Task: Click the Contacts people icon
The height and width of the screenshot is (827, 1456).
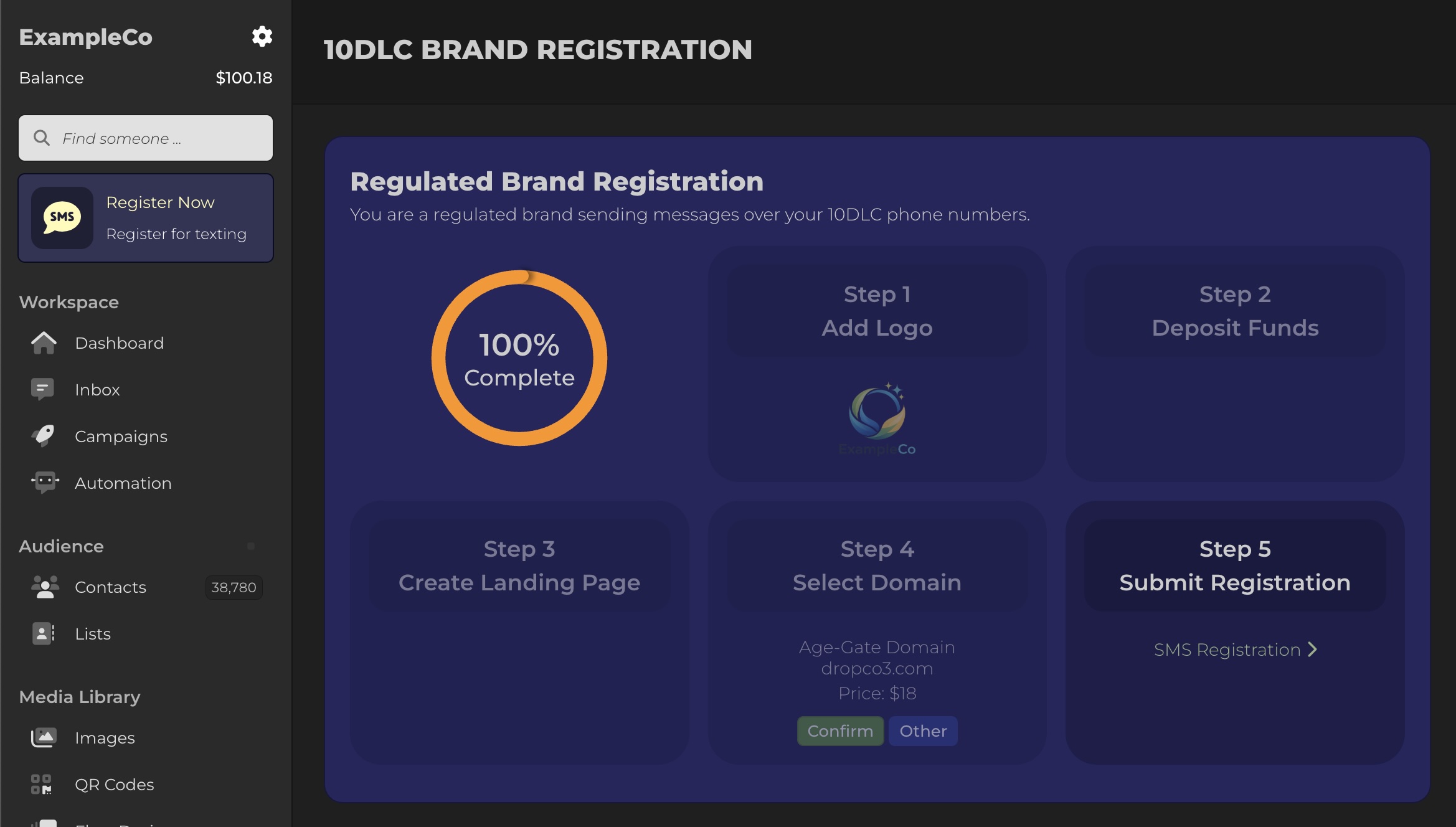Action: click(45, 587)
